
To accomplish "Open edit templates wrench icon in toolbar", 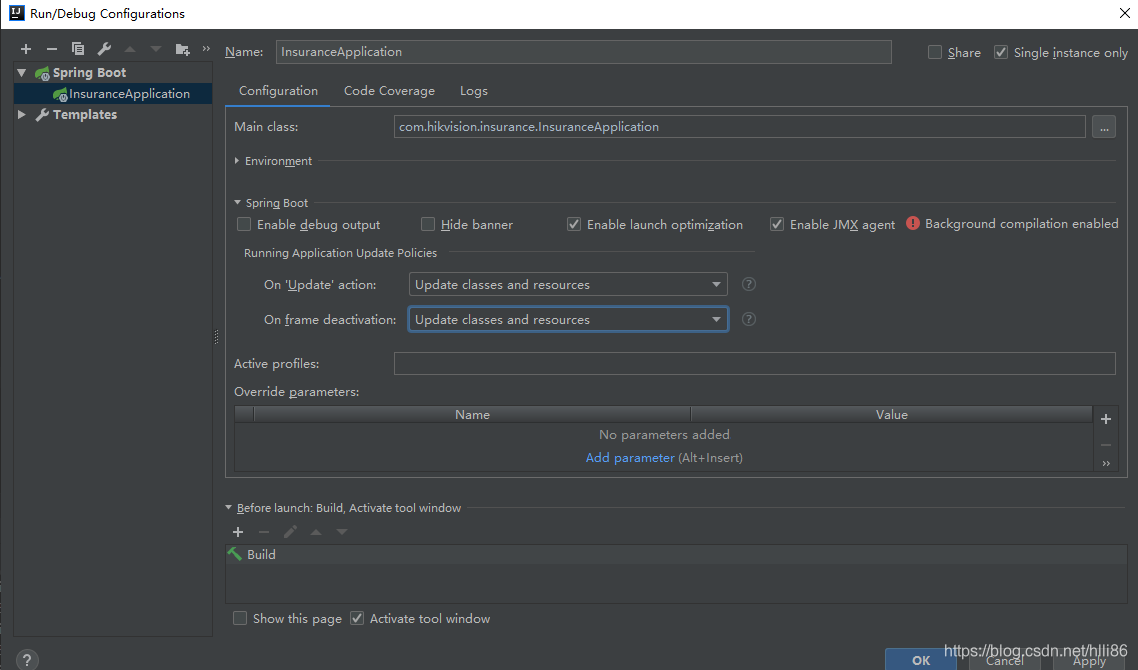I will pos(104,49).
